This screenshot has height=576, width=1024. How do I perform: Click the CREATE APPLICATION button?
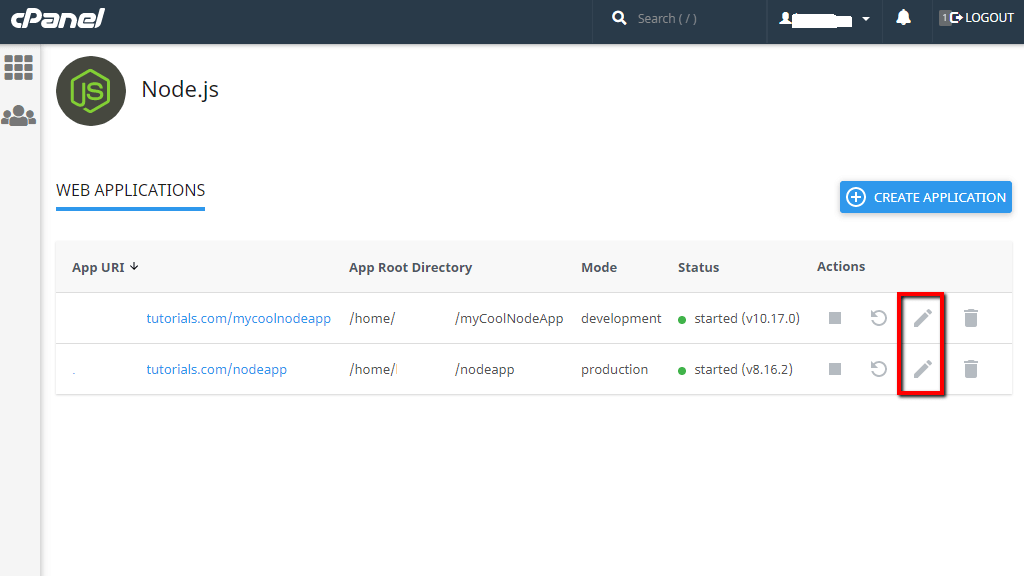point(925,197)
